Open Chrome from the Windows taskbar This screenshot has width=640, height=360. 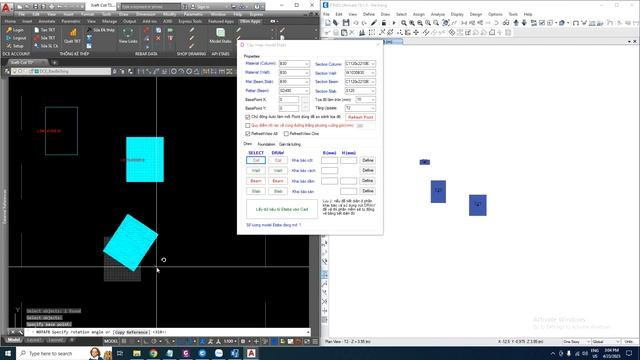[x=153, y=353]
